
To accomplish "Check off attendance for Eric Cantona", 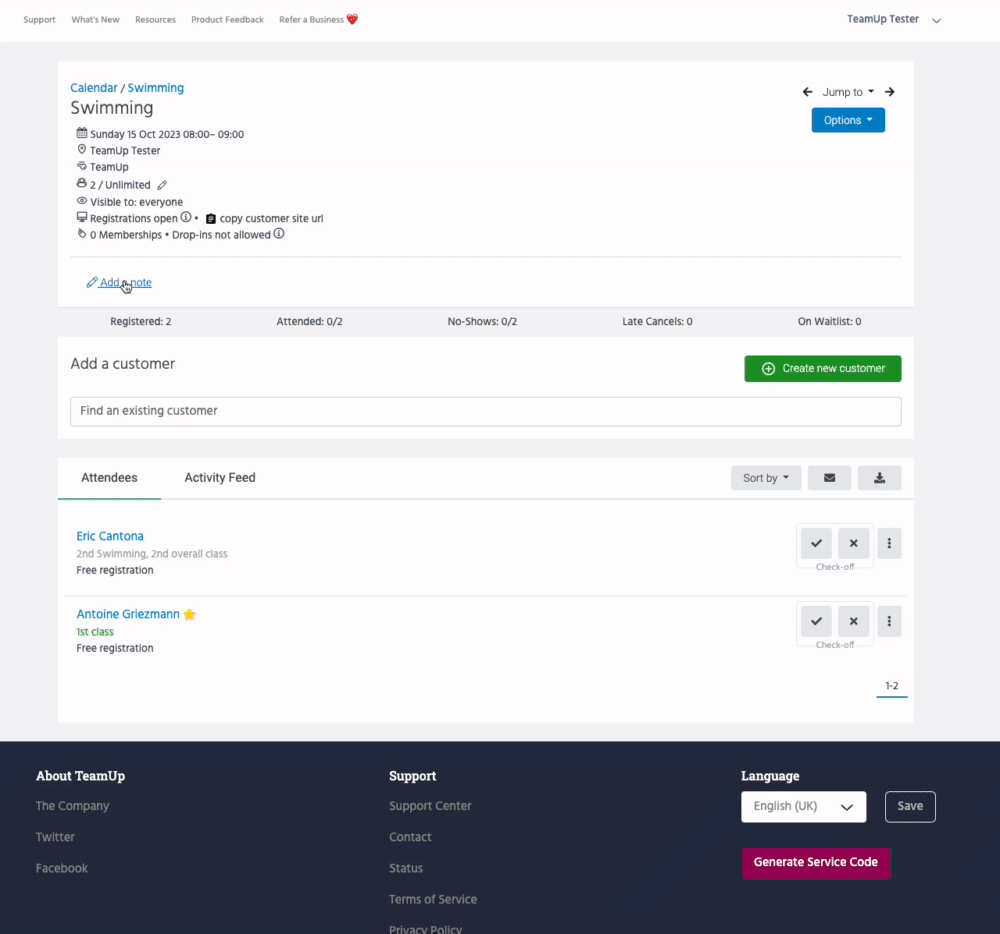I will click(816, 543).
